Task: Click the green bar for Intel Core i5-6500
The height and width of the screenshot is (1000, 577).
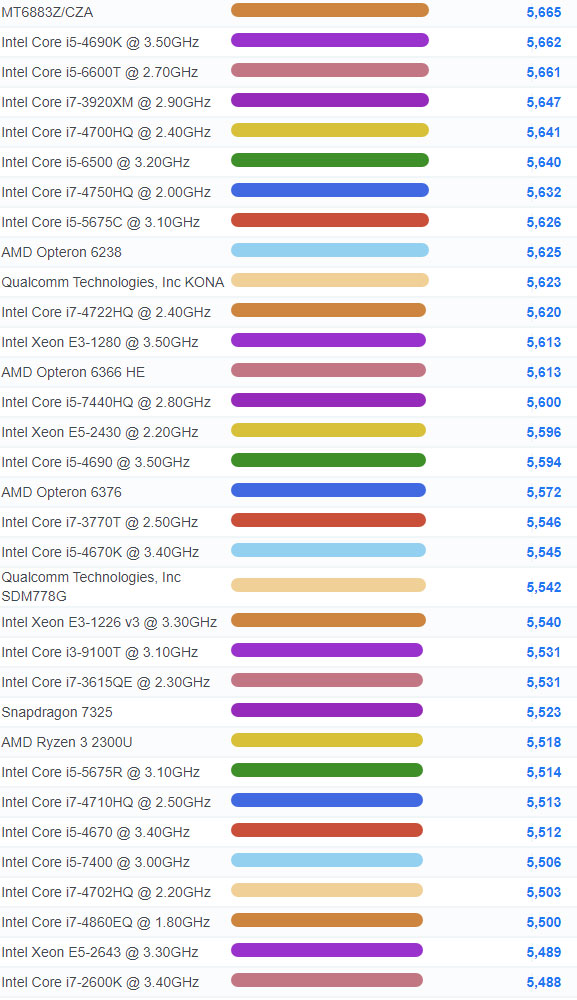Action: click(330, 160)
